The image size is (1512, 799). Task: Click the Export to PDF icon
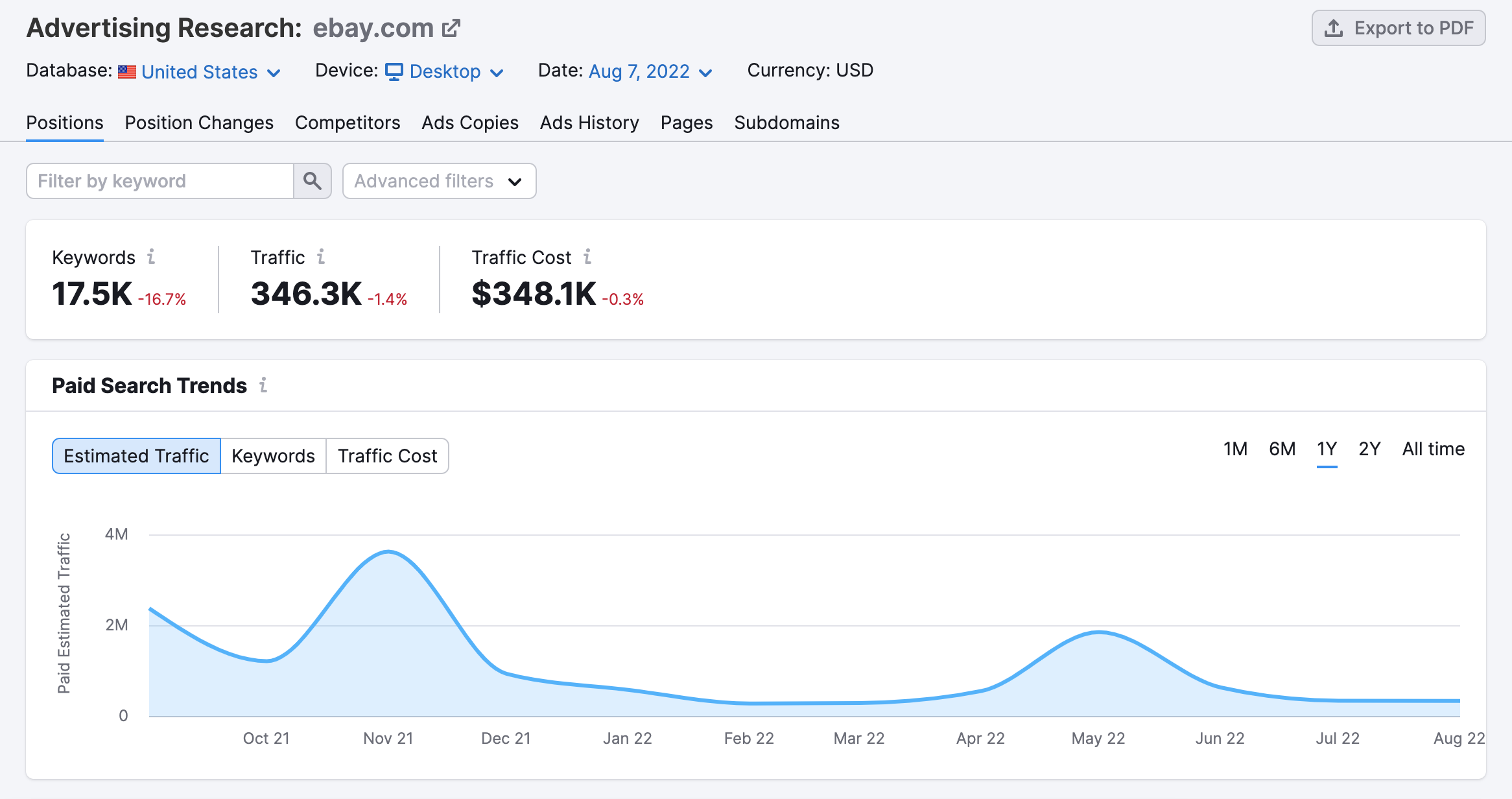(x=1333, y=28)
